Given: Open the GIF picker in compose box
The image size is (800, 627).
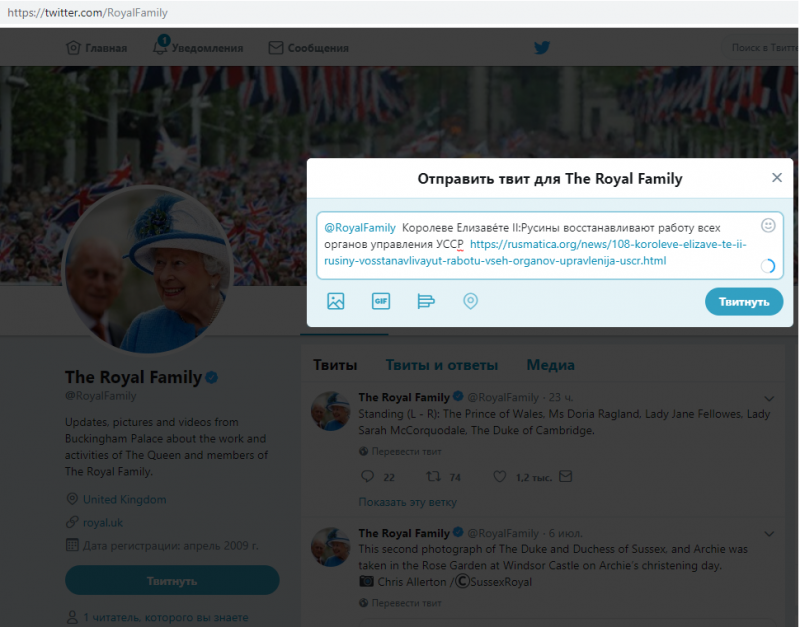Looking at the screenshot, I should pyautogui.click(x=381, y=301).
